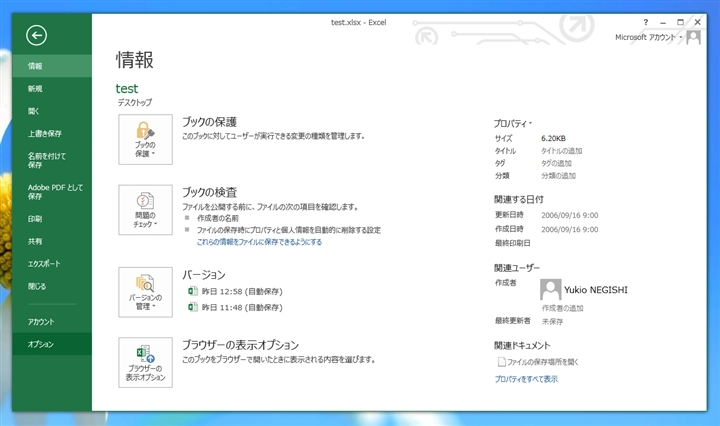Image resolution: width=720 pixels, height=426 pixels.
Task: Click the file size 6.20KB
Action: [x=553, y=138]
